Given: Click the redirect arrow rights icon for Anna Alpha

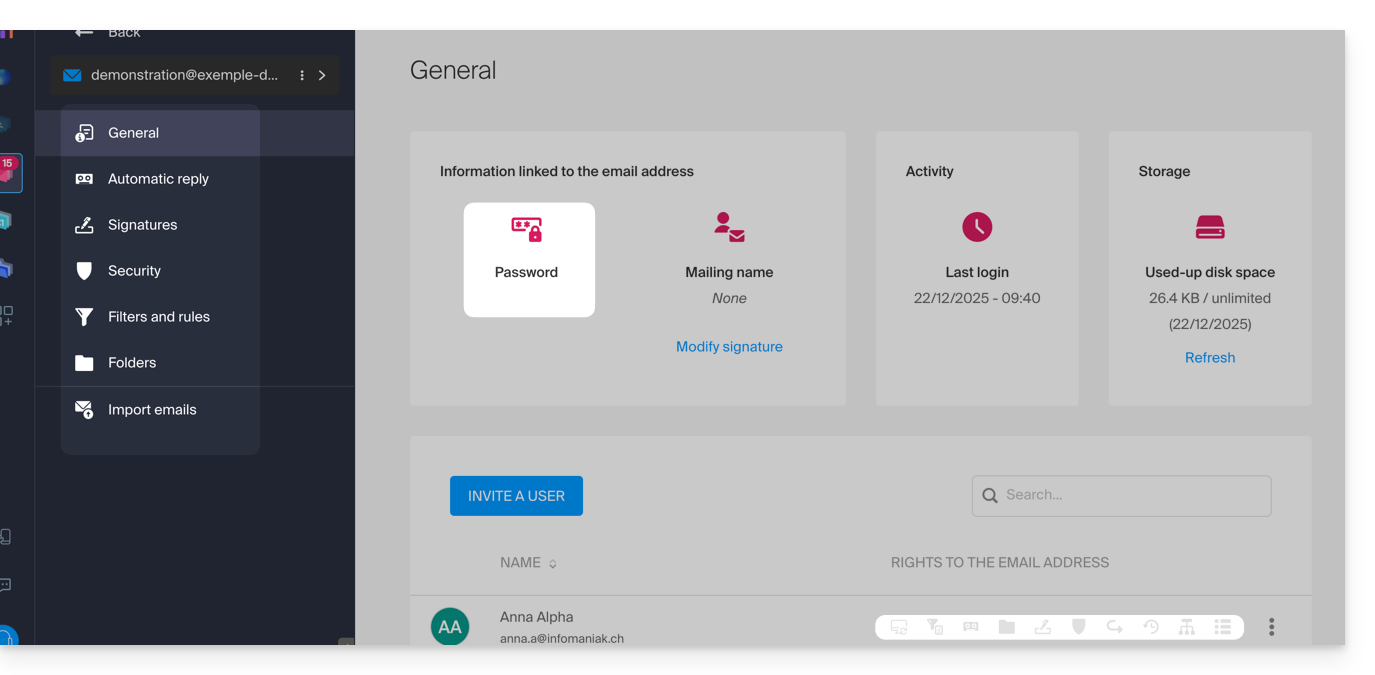Looking at the screenshot, I should [x=1115, y=627].
